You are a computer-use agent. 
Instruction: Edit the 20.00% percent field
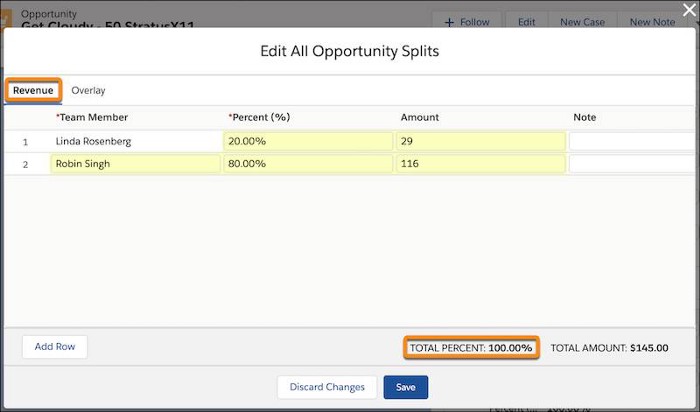(x=307, y=141)
